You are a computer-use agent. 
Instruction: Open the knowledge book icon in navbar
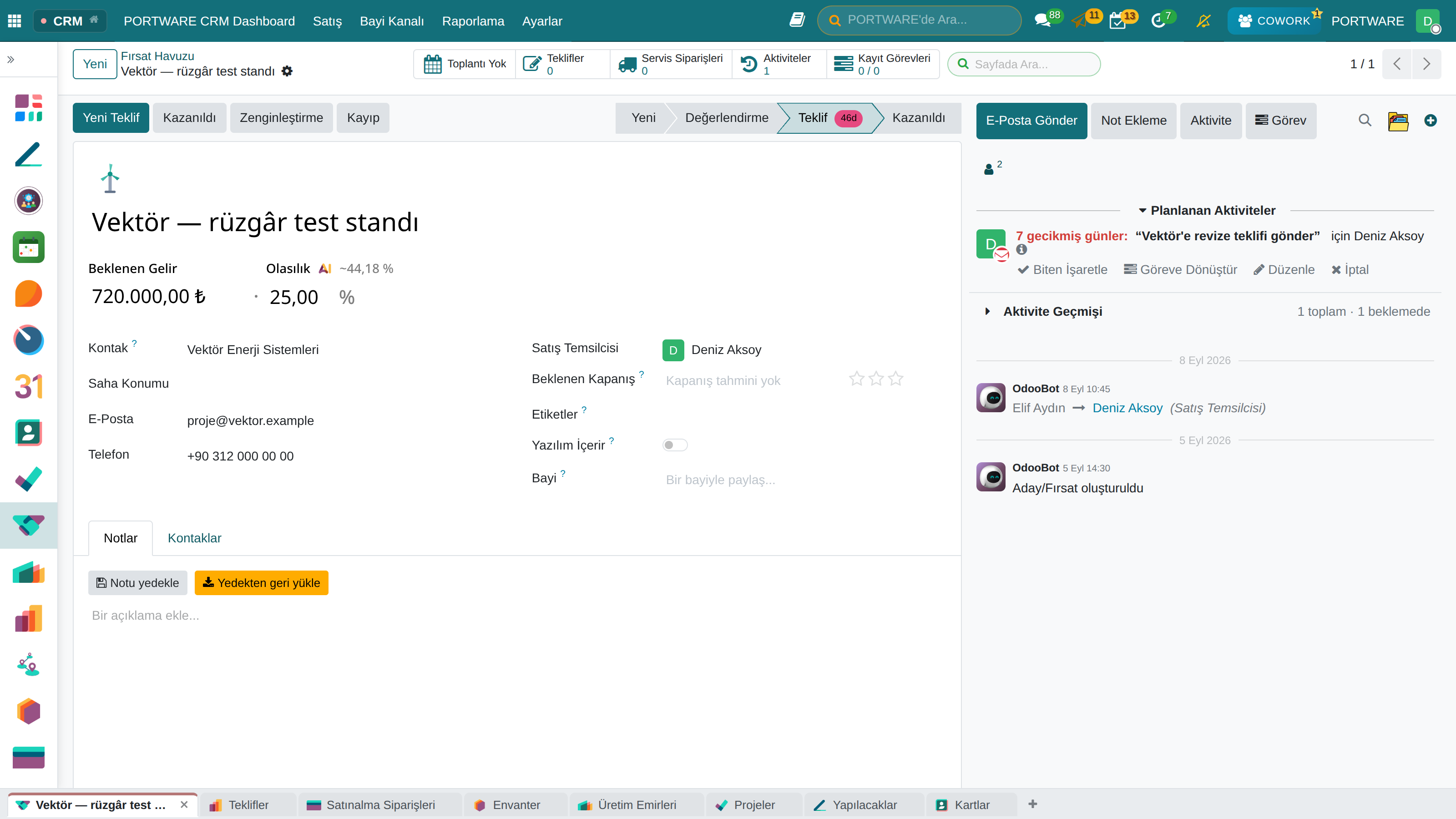point(797,20)
